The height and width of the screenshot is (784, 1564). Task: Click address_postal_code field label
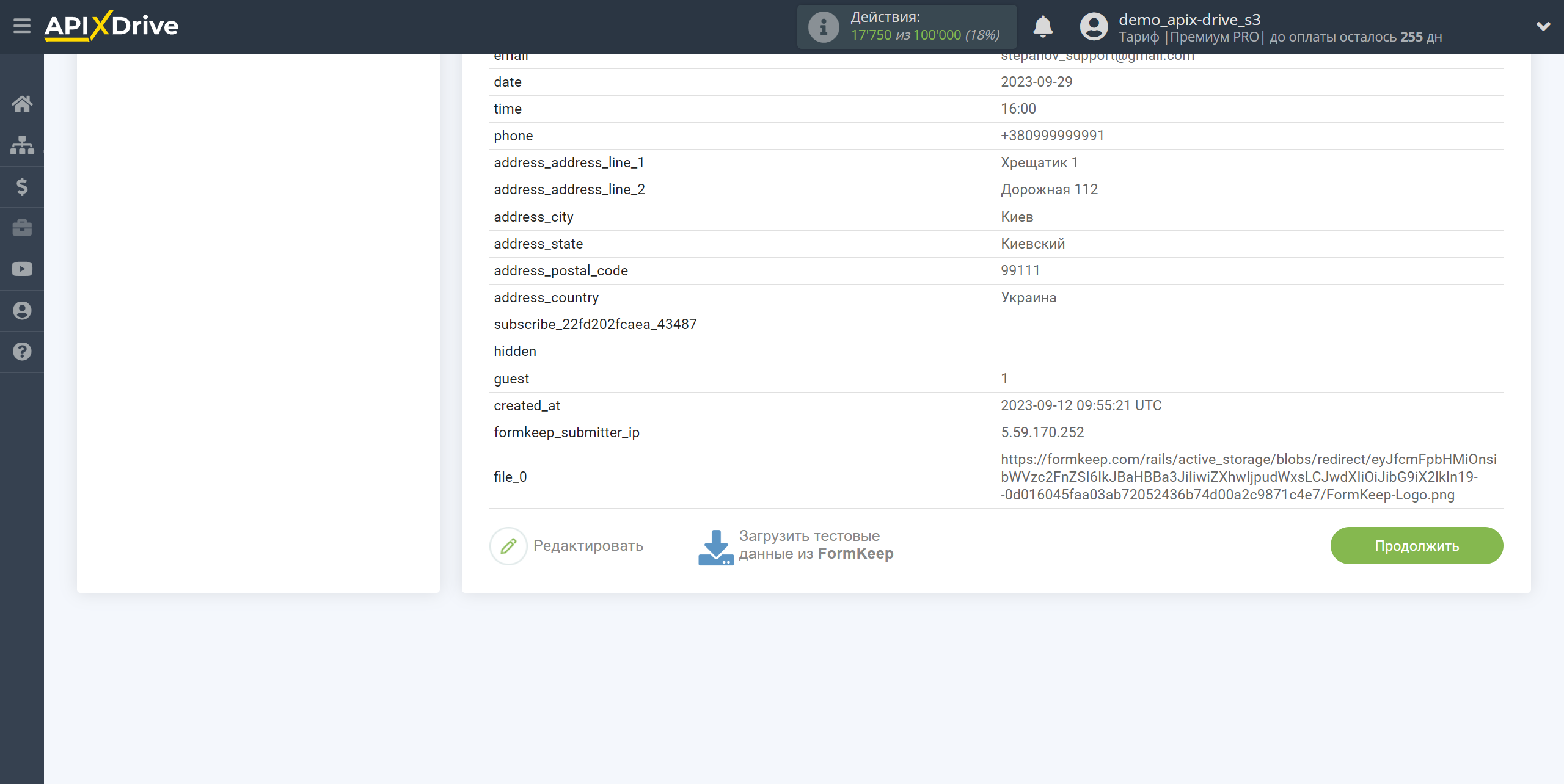(x=561, y=270)
